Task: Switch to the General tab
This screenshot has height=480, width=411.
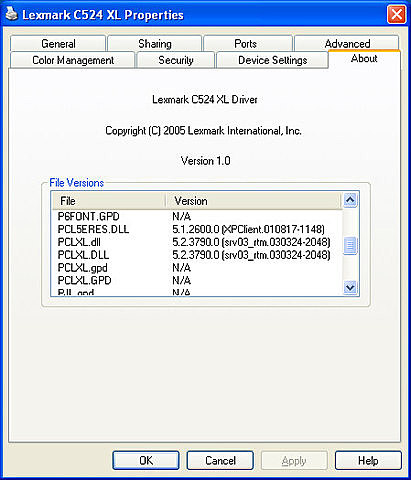Action: (58, 44)
